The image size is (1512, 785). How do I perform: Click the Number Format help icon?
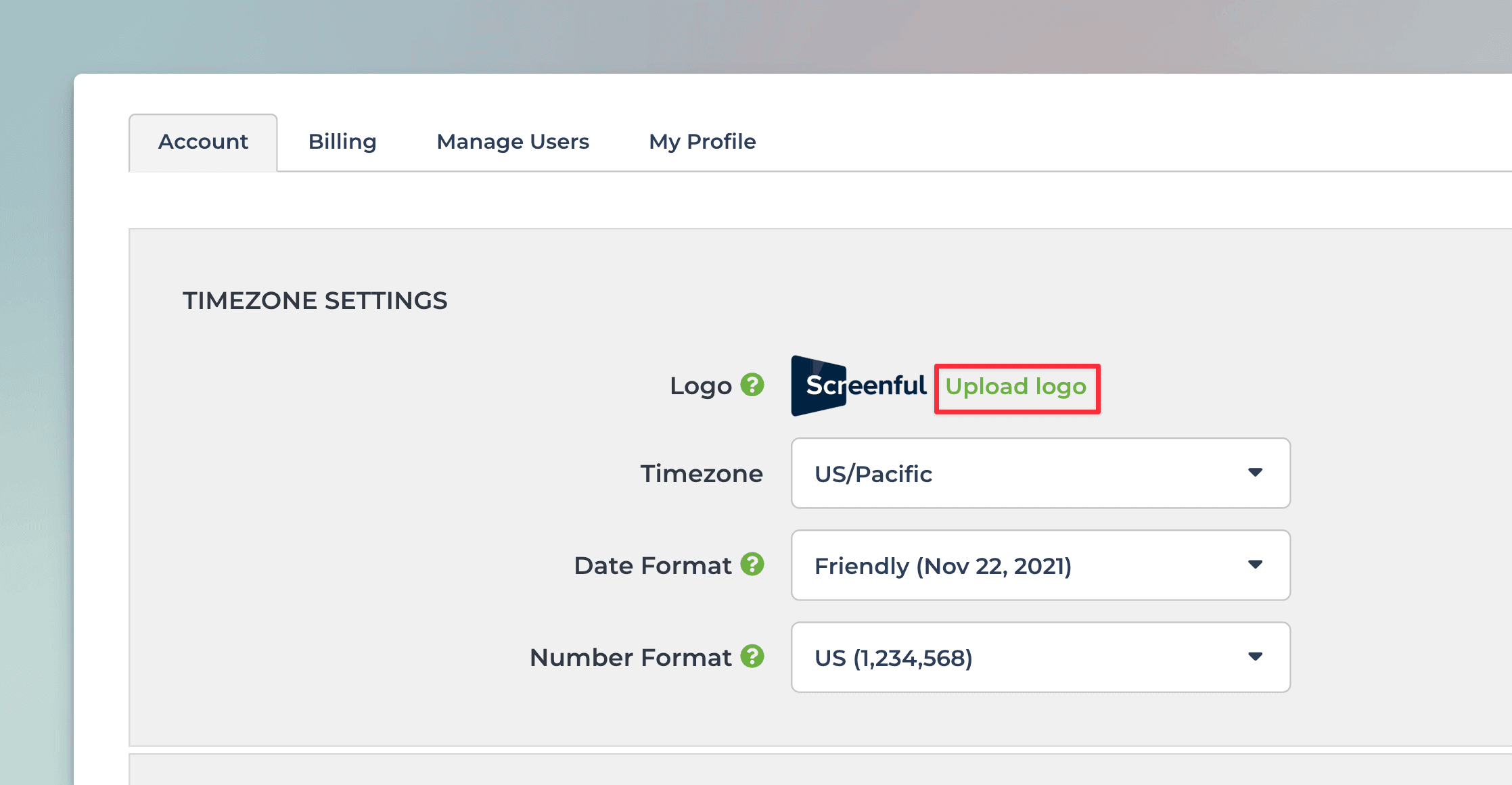coord(752,656)
